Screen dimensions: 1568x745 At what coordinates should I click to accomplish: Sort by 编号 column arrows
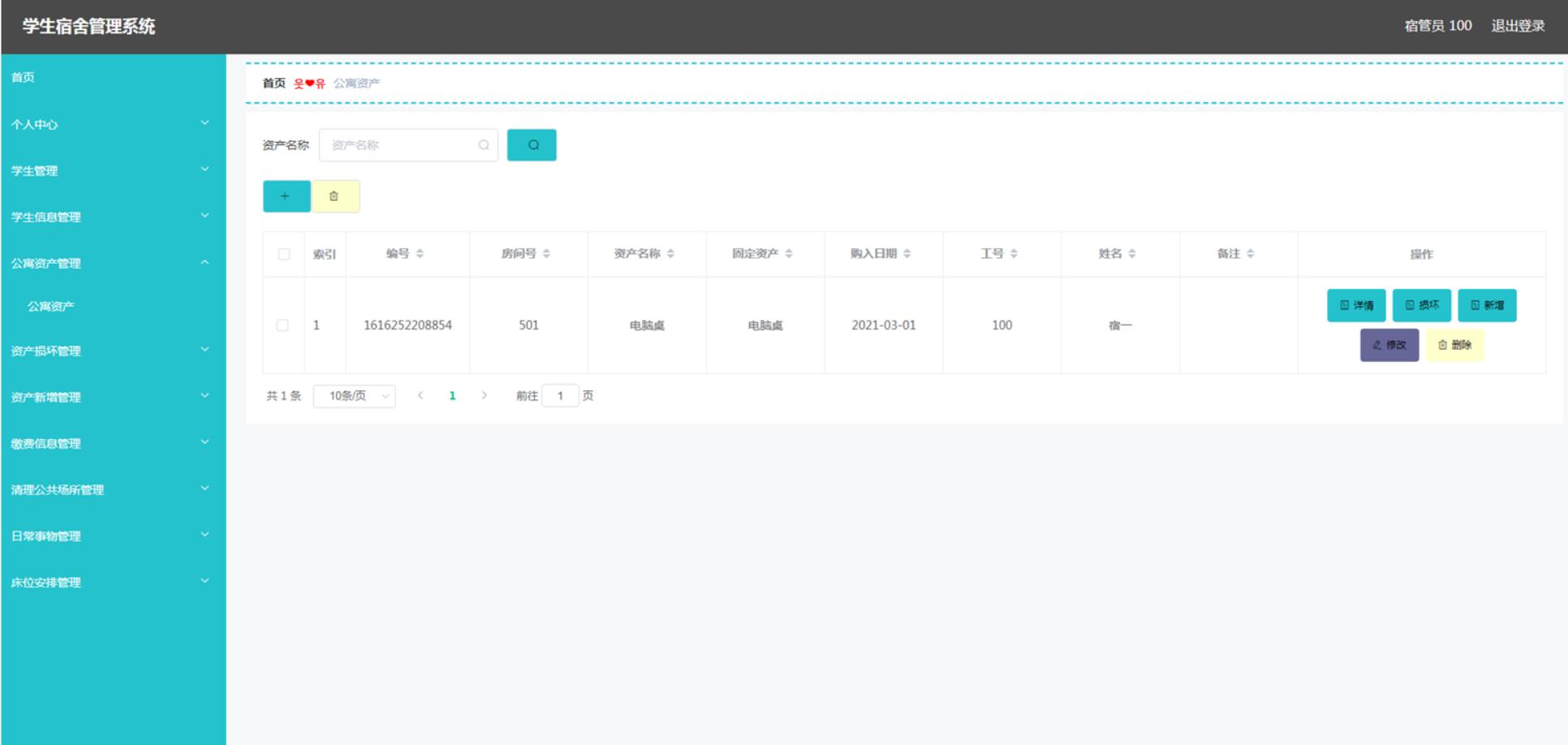tap(420, 254)
